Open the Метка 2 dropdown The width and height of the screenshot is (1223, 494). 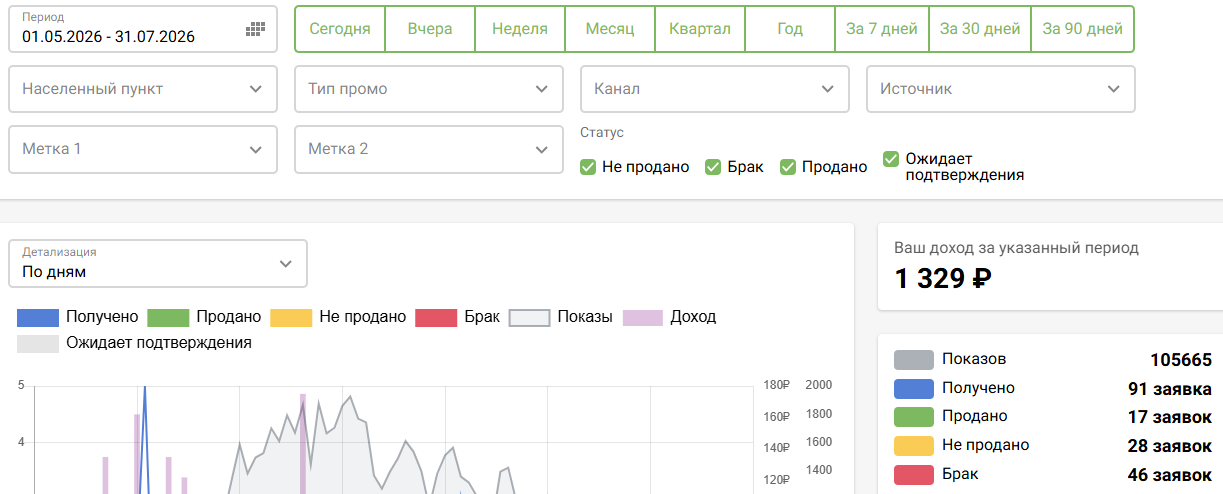click(429, 149)
